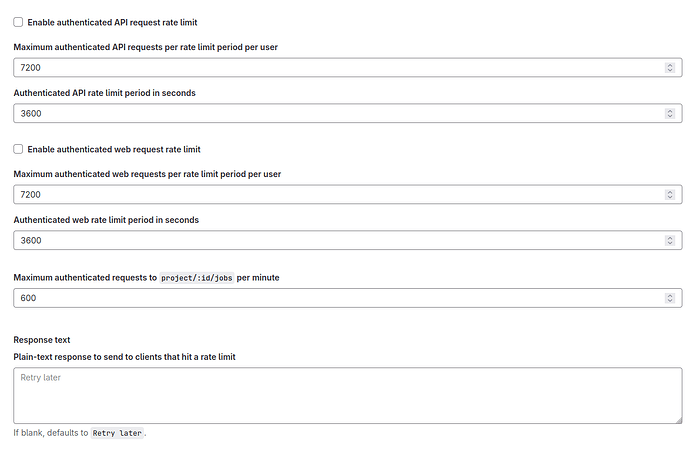
Task: Click 'Maximum authenticated API requests per rate limit period' label
Action: 145,47
